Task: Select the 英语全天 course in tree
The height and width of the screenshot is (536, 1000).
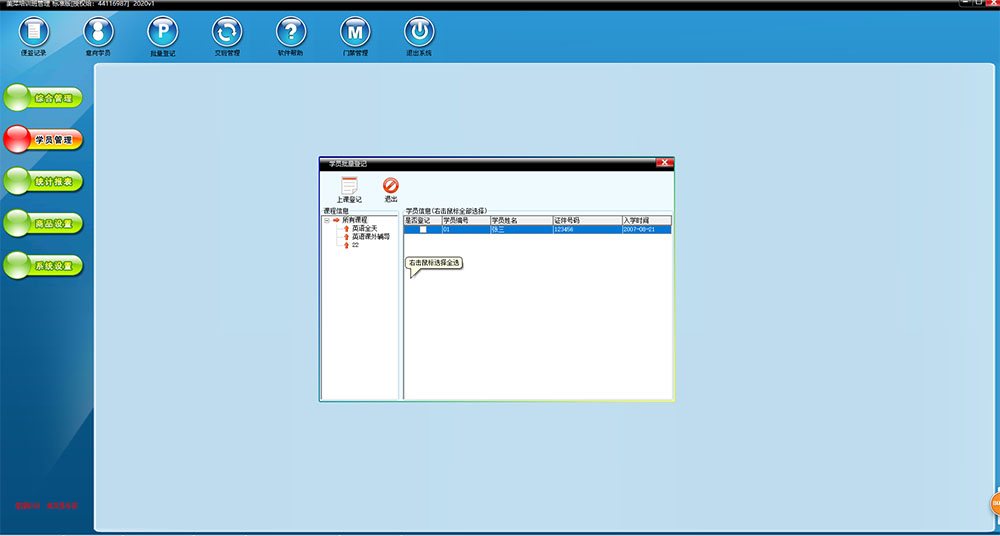Action: pyautogui.click(x=365, y=229)
